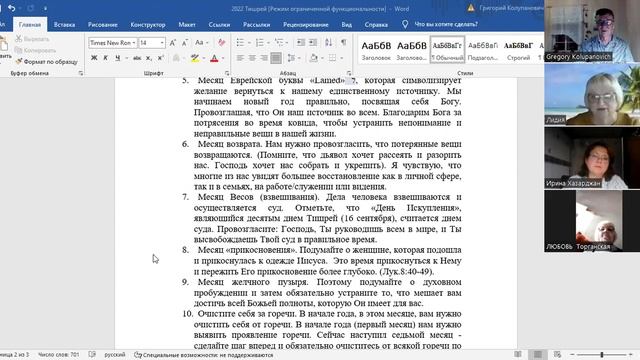Open the Рисование ribbon tab
This screenshot has width=640, height=360.
click(102, 24)
